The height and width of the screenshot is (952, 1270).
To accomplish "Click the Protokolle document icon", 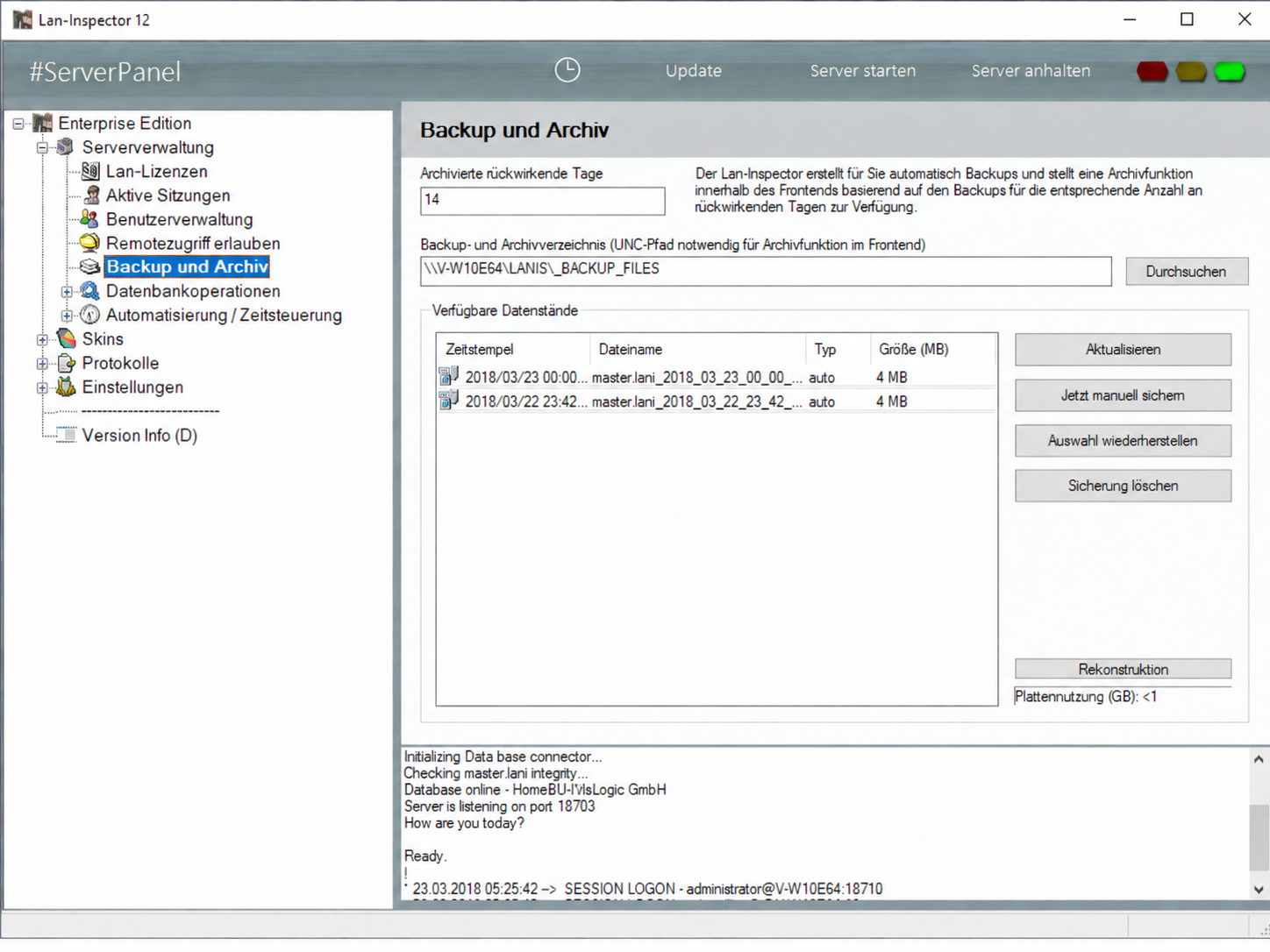I will click(66, 362).
